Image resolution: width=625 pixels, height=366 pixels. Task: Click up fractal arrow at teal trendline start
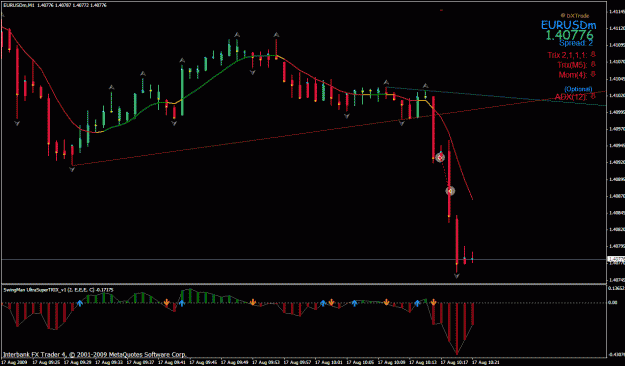[x=386, y=83]
